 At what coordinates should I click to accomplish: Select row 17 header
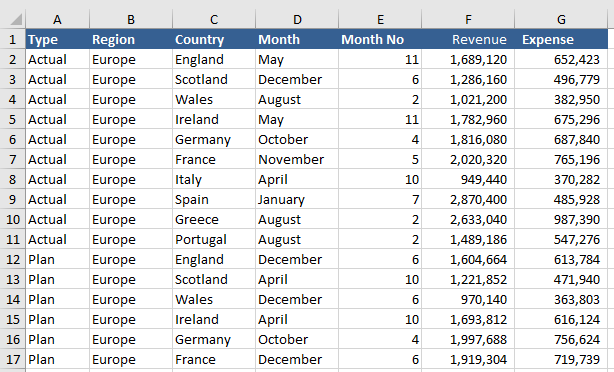pos(13,359)
